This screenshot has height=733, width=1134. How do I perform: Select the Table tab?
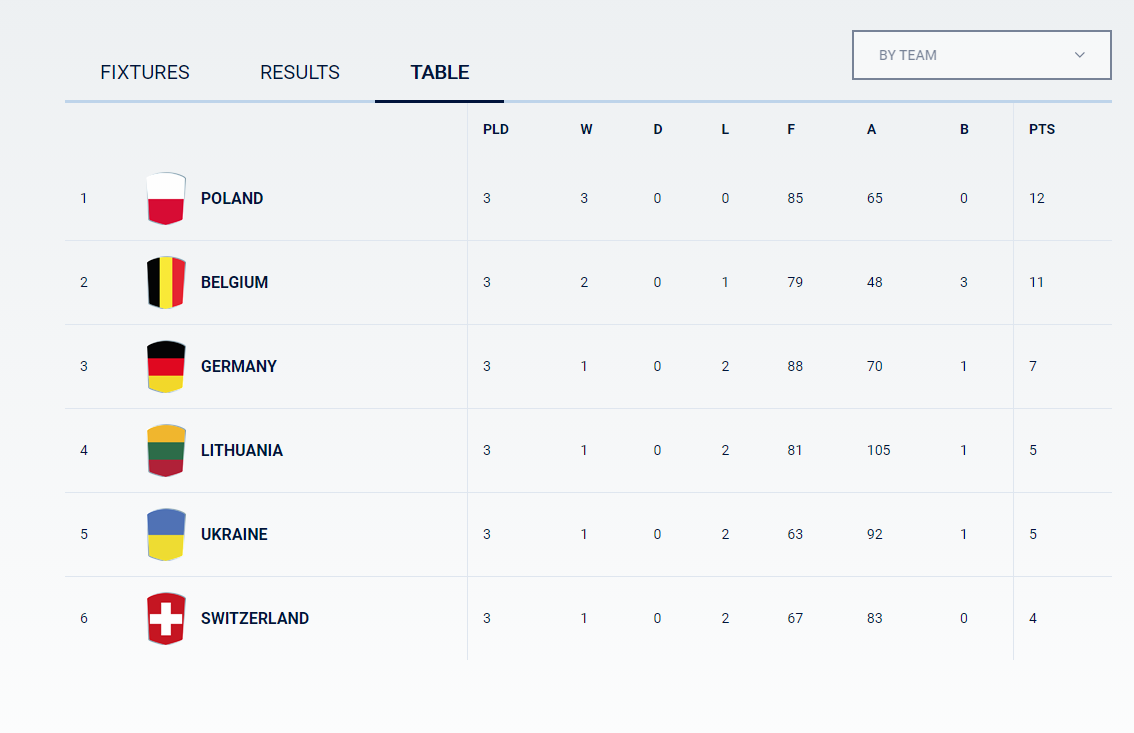pos(440,73)
